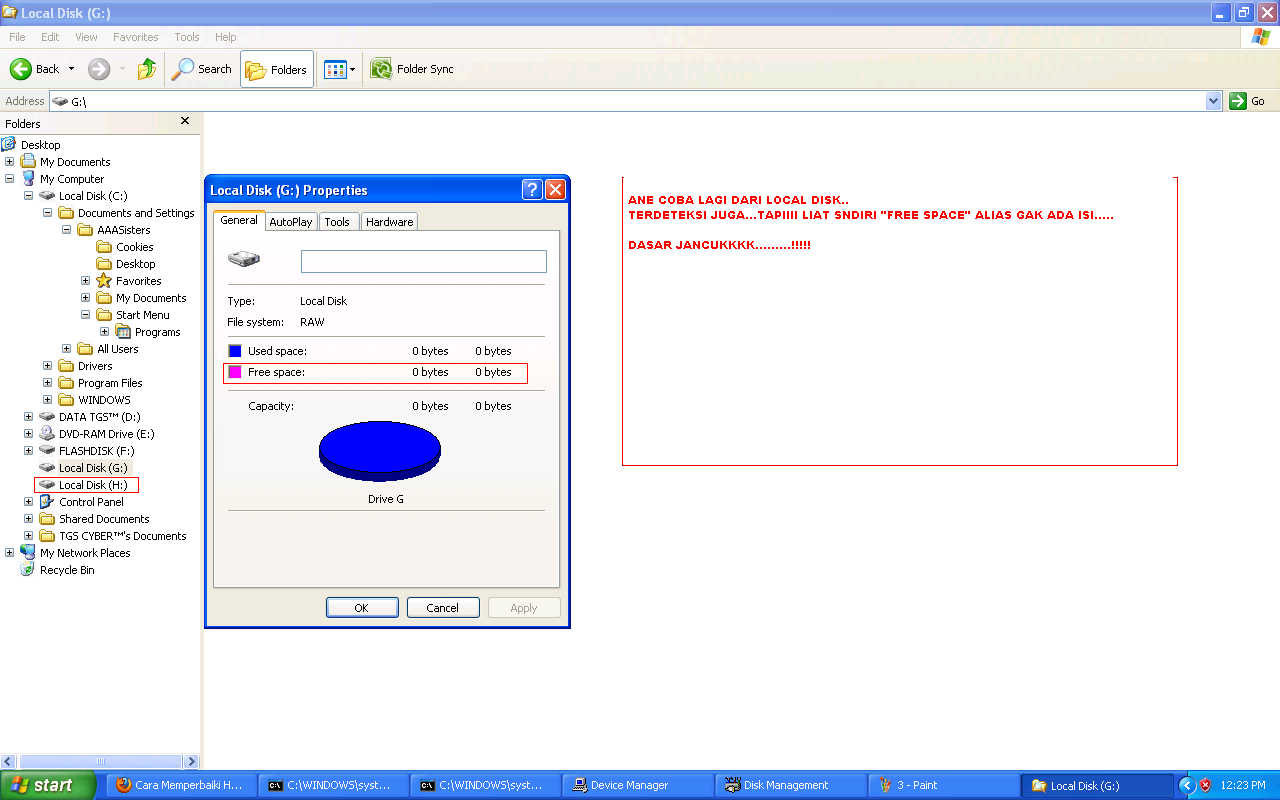Image resolution: width=1280 pixels, height=800 pixels.
Task: Select the Recycle Bin in the folders pane
Action: (x=66, y=569)
